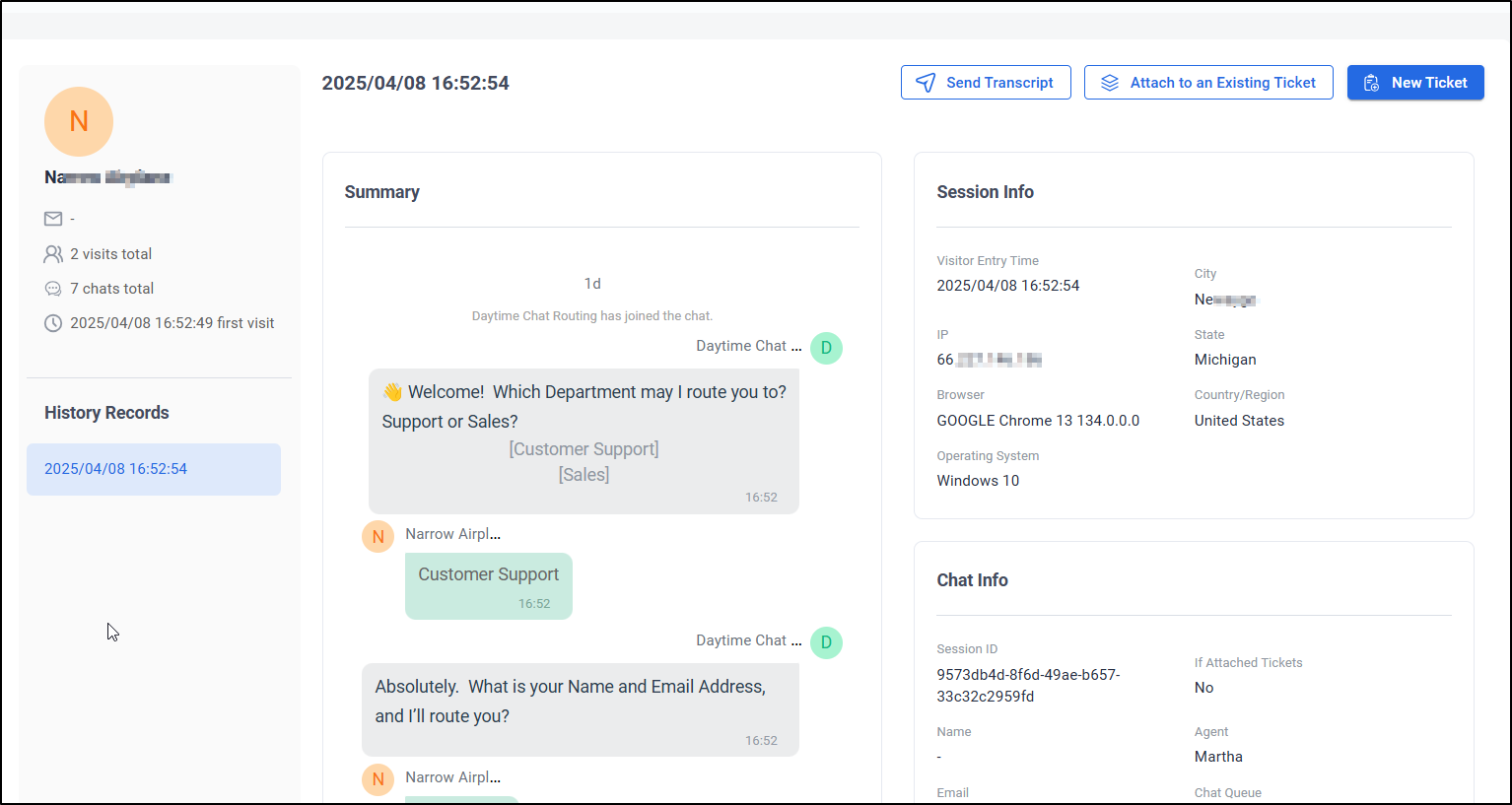
Task: Click the United States country value
Action: [1239, 421]
